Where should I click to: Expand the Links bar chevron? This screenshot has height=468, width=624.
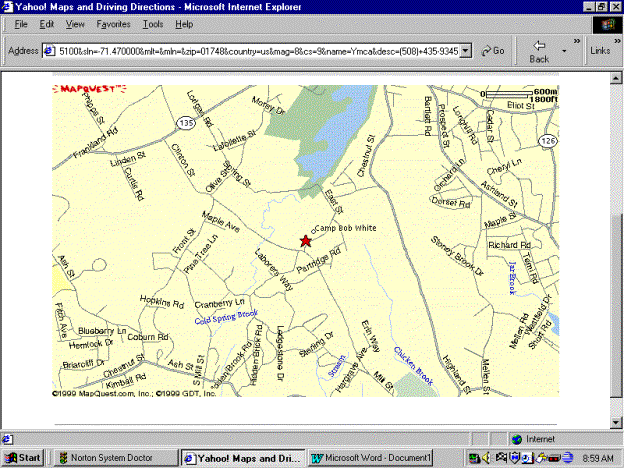tap(617, 41)
